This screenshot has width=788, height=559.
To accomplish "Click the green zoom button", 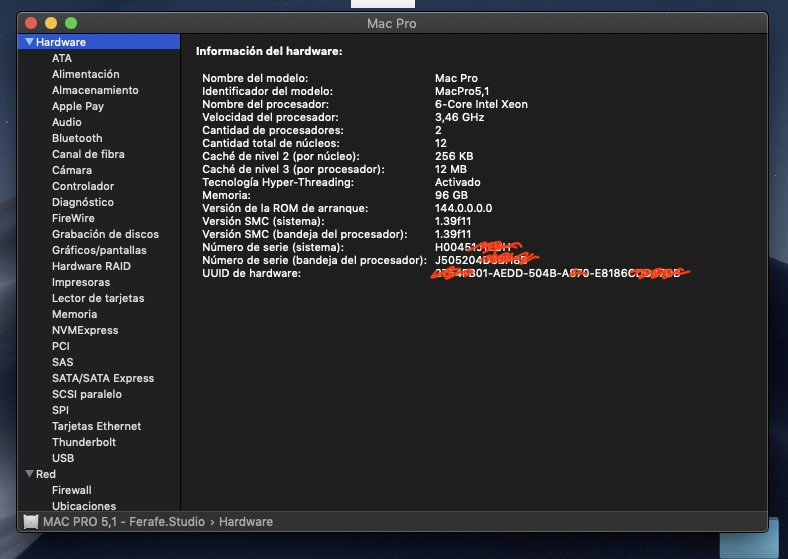I will tap(71, 23).
